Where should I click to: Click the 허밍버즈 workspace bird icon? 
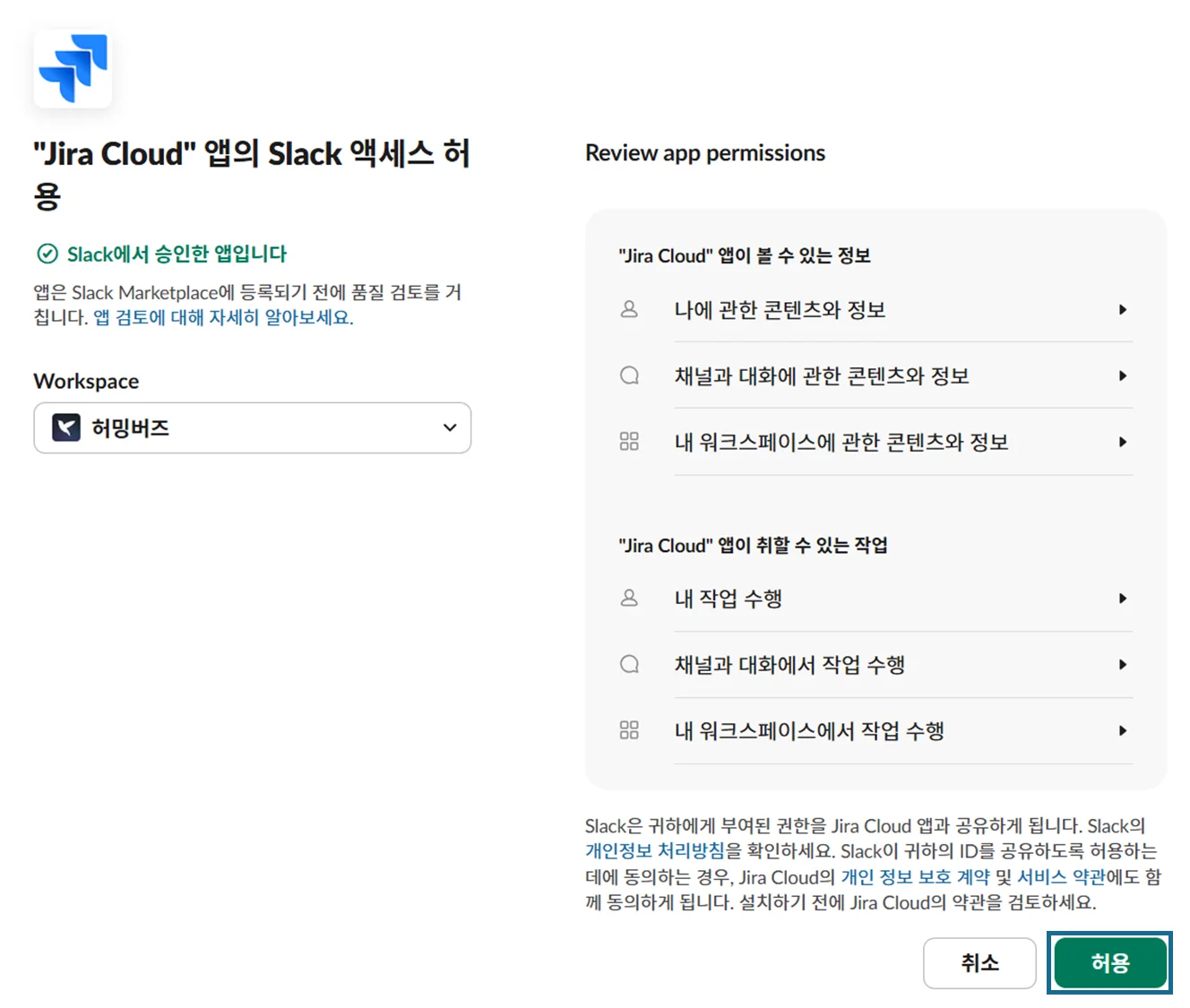(66, 428)
